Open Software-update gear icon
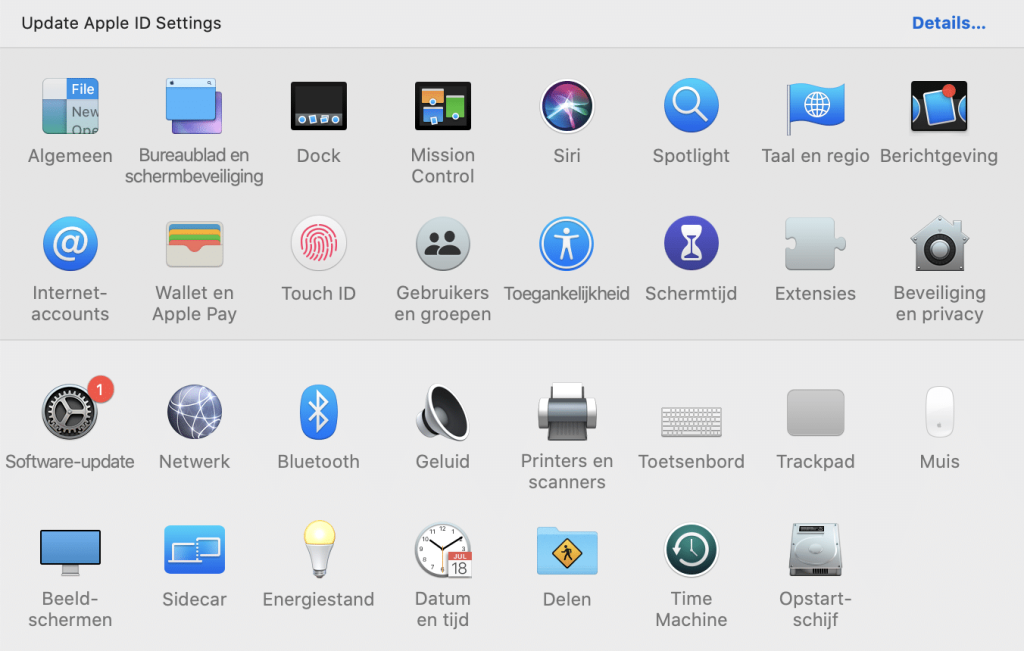 tap(70, 412)
